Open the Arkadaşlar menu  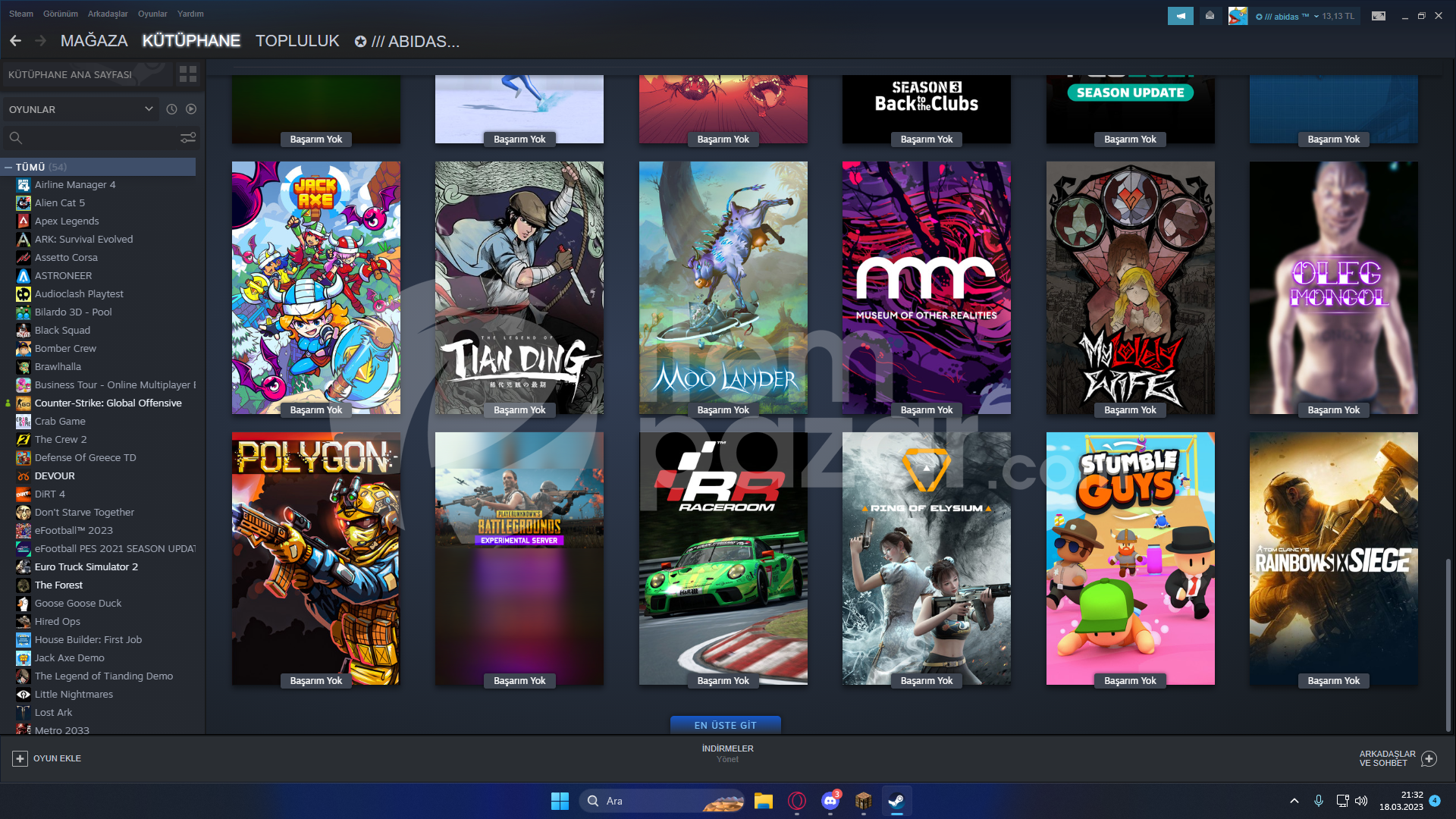108,14
